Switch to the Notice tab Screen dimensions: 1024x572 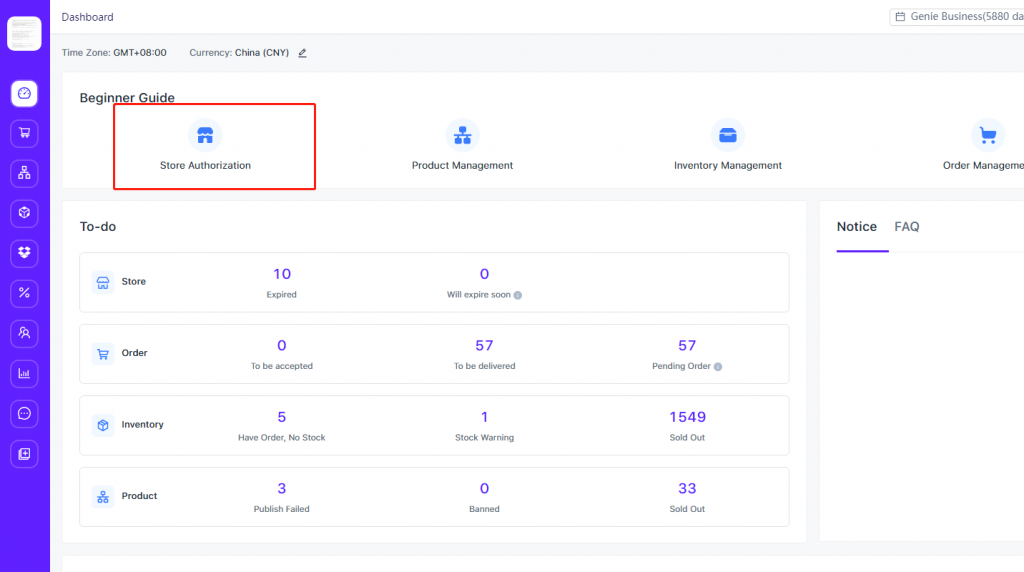point(857,227)
